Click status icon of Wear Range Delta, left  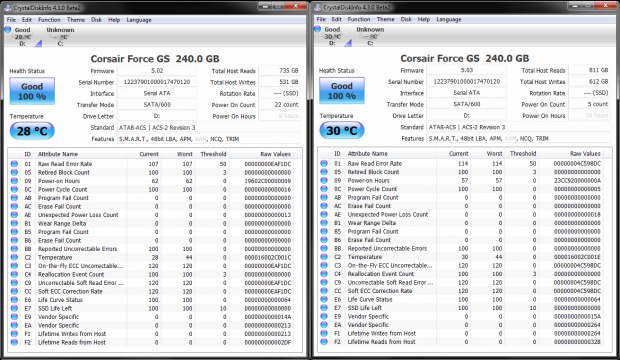[14, 224]
